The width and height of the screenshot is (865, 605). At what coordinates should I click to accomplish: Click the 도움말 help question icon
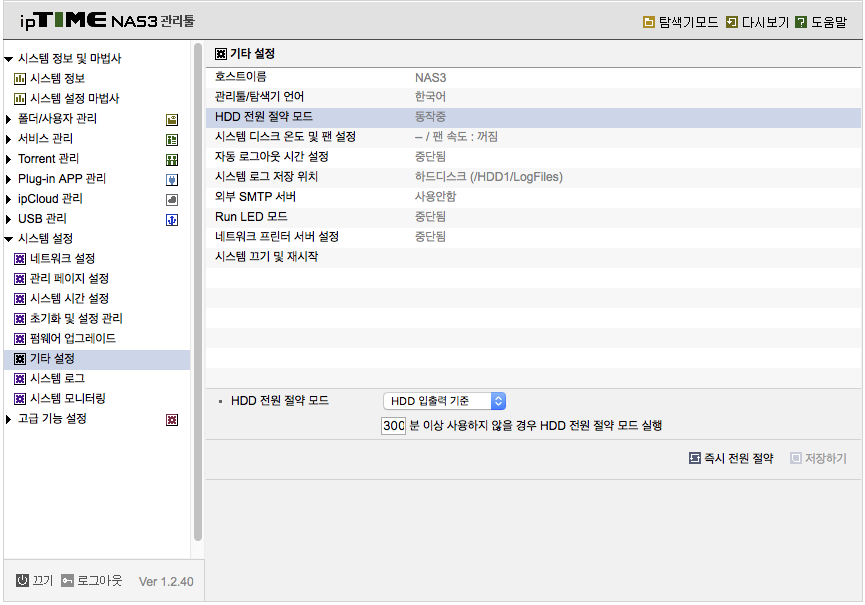pos(801,22)
